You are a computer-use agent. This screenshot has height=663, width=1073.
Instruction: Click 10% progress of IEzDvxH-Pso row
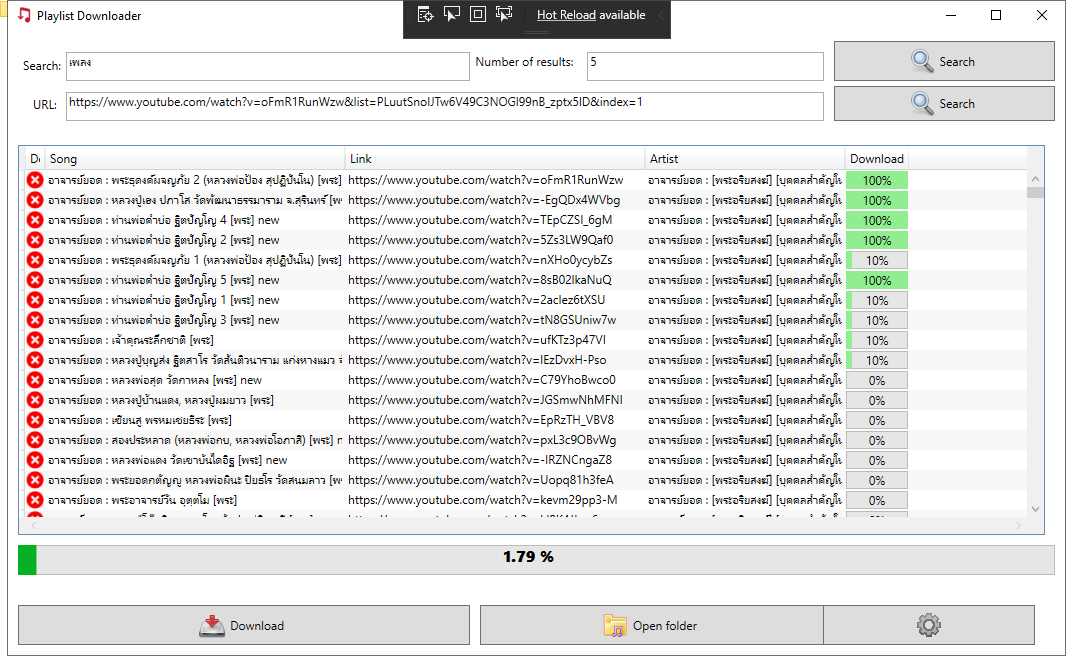click(877, 361)
